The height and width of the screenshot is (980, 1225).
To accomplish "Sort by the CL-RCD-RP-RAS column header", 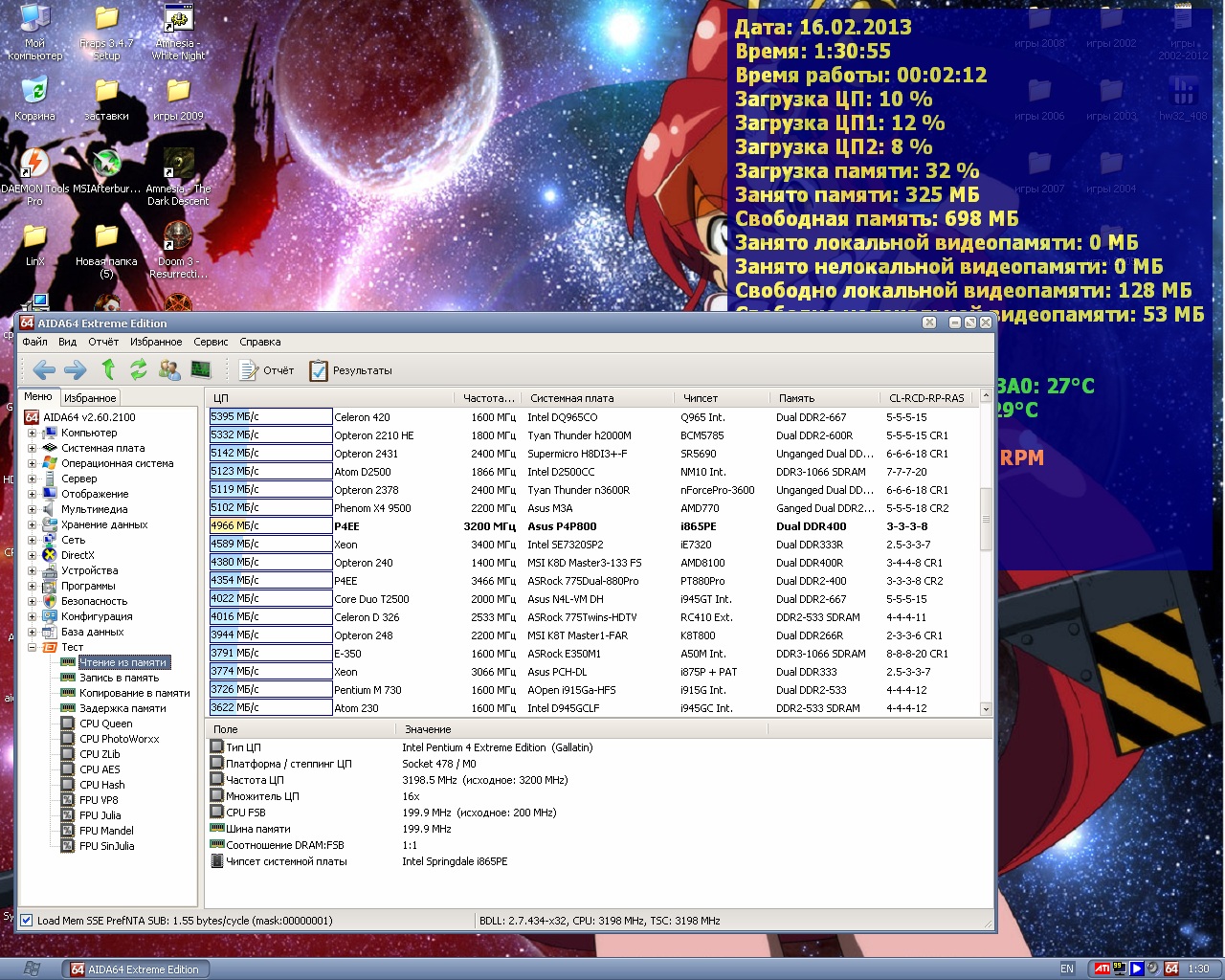I will pos(926,398).
